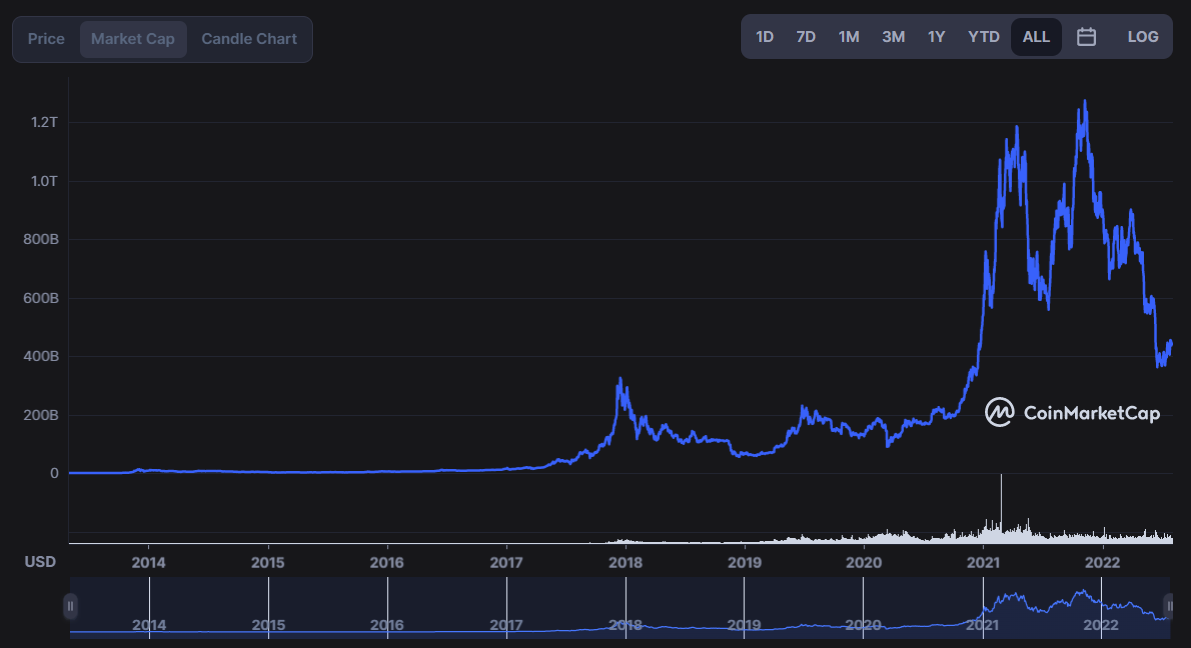
Task: Set chart range to 1D
Action: pyautogui.click(x=764, y=36)
